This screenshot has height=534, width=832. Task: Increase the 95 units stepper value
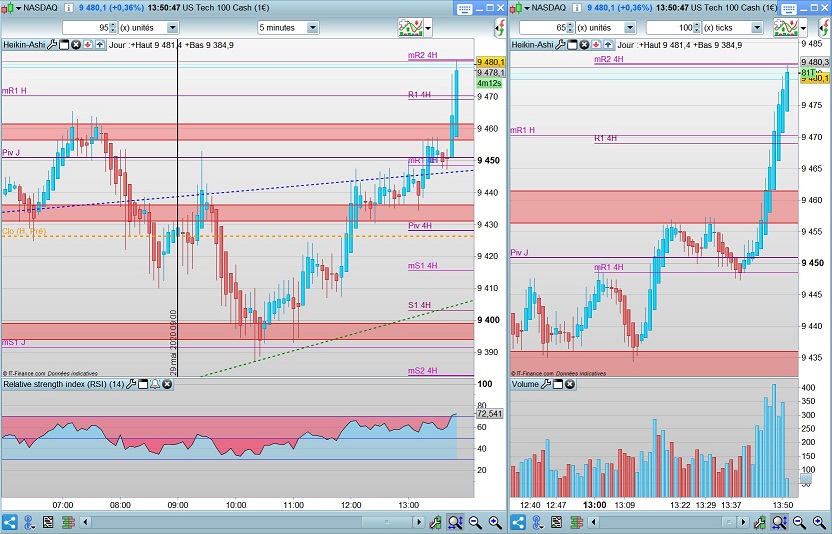click(x=112, y=24)
